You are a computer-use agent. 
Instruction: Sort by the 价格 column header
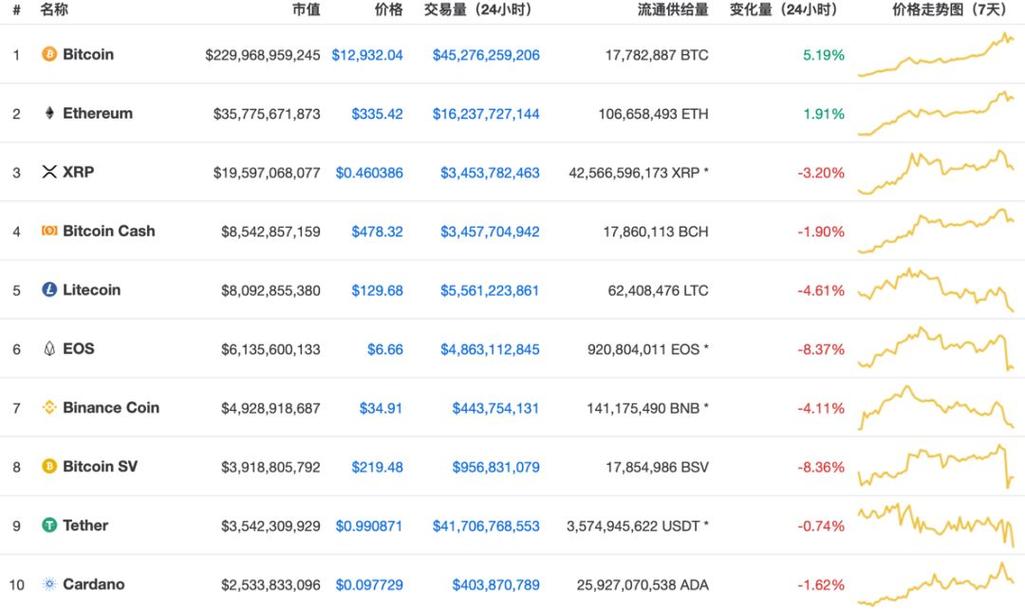(389, 9)
